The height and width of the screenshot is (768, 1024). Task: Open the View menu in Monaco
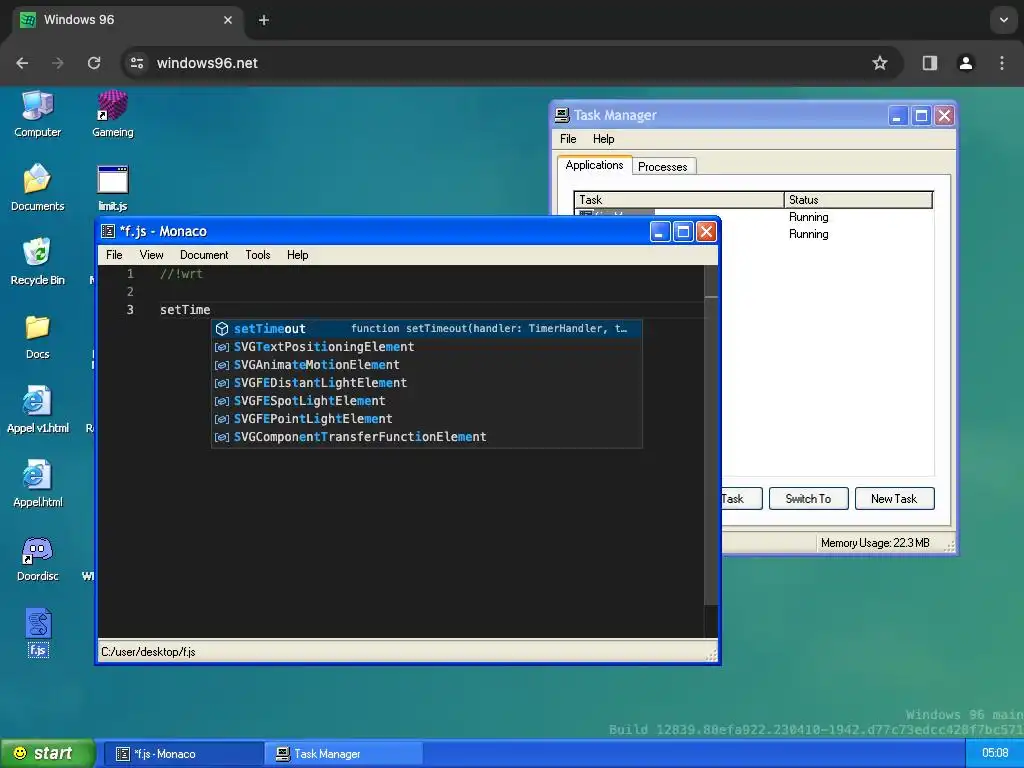point(152,255)
